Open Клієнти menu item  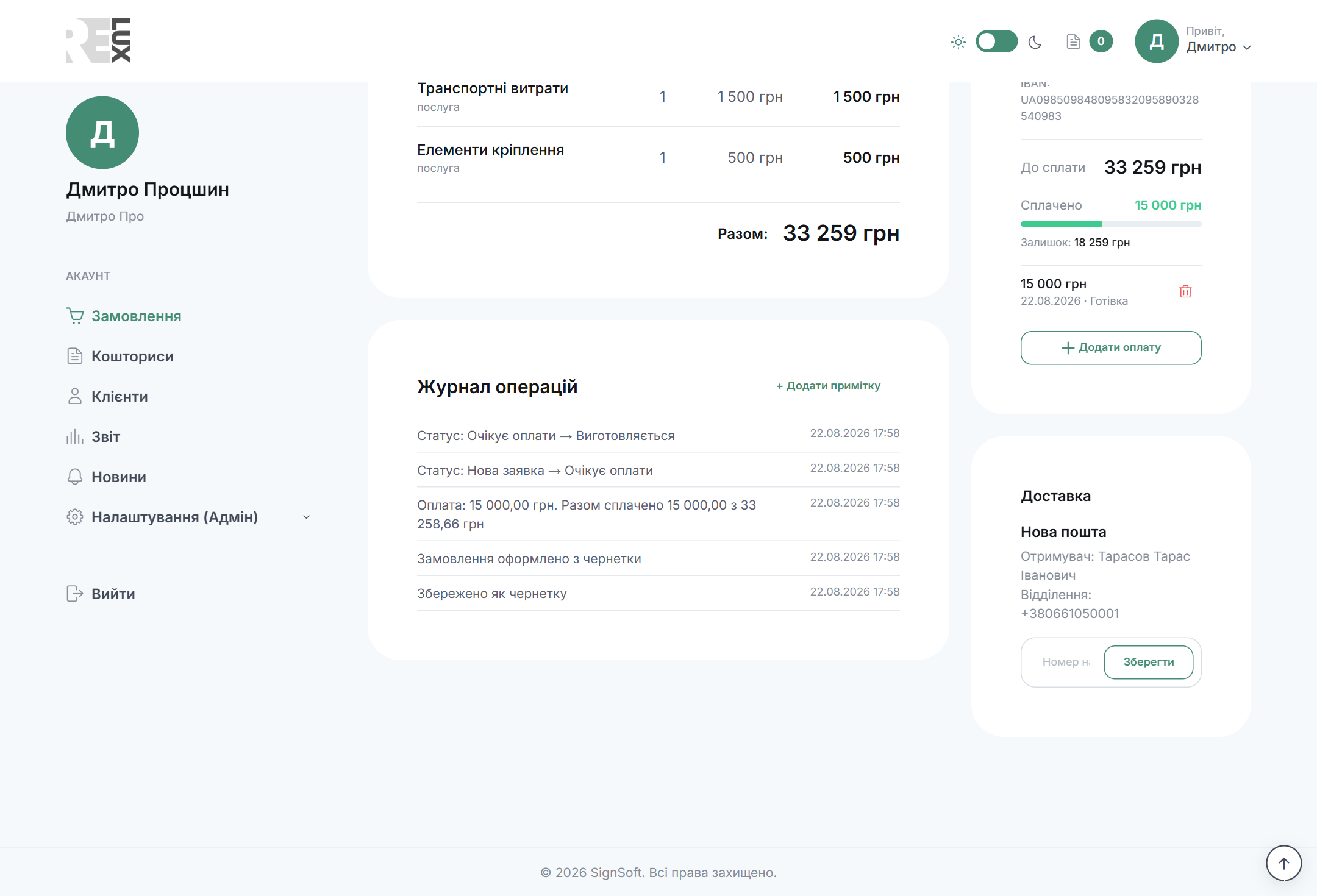(x=120, y=396)
